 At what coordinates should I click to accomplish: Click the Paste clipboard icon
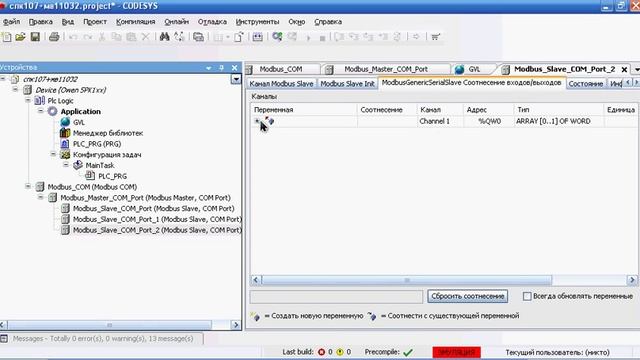click(131, 37)
